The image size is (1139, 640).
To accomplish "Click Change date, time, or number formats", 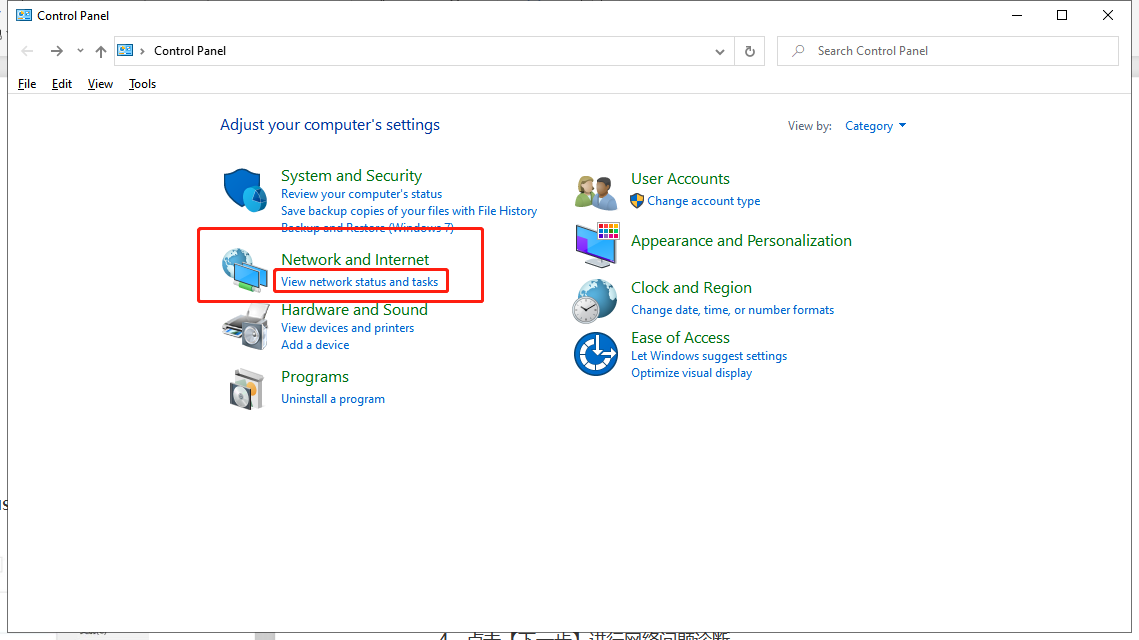I will click(x=733, y=310).
